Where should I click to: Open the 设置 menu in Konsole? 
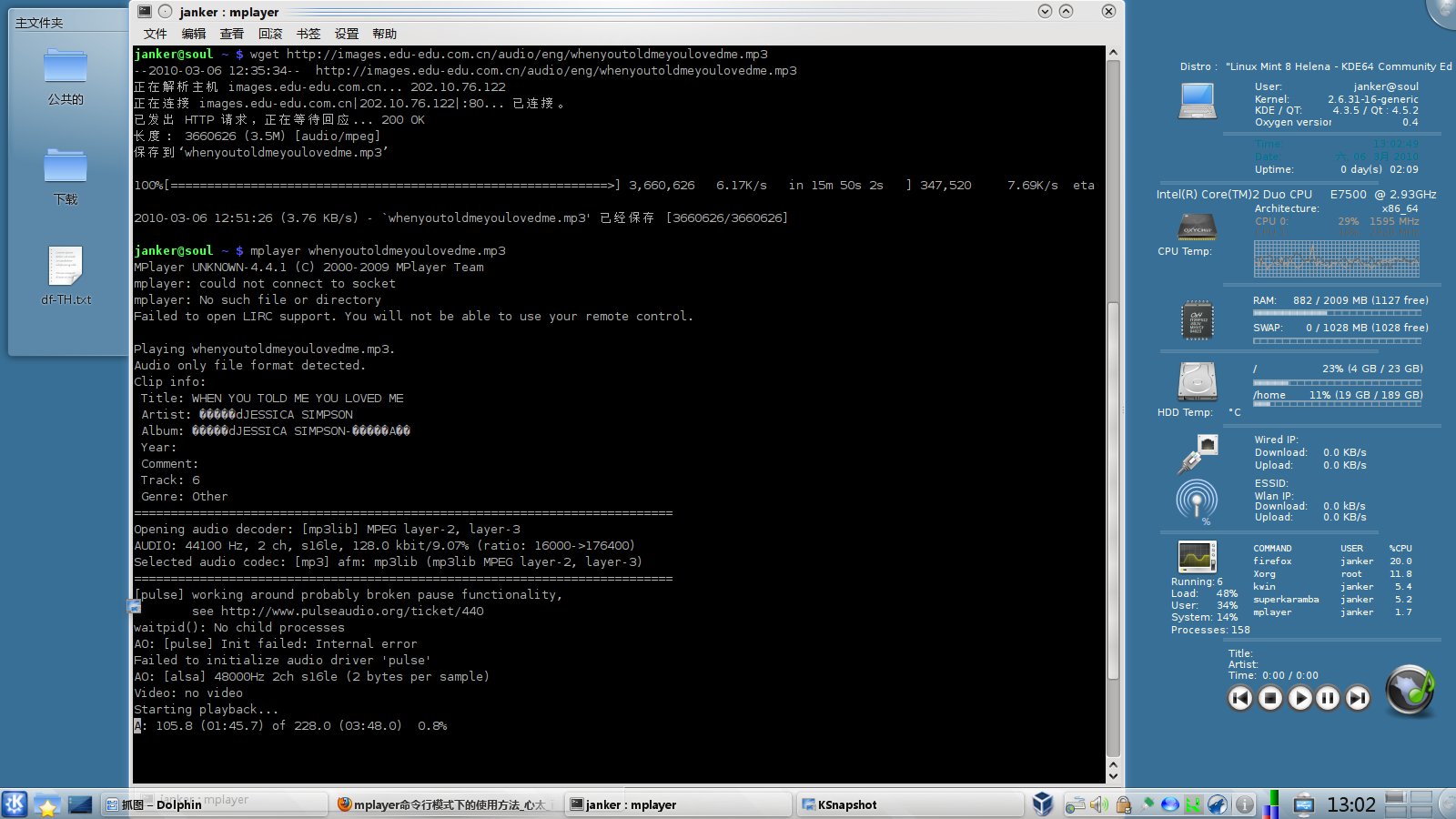[347, 34]
